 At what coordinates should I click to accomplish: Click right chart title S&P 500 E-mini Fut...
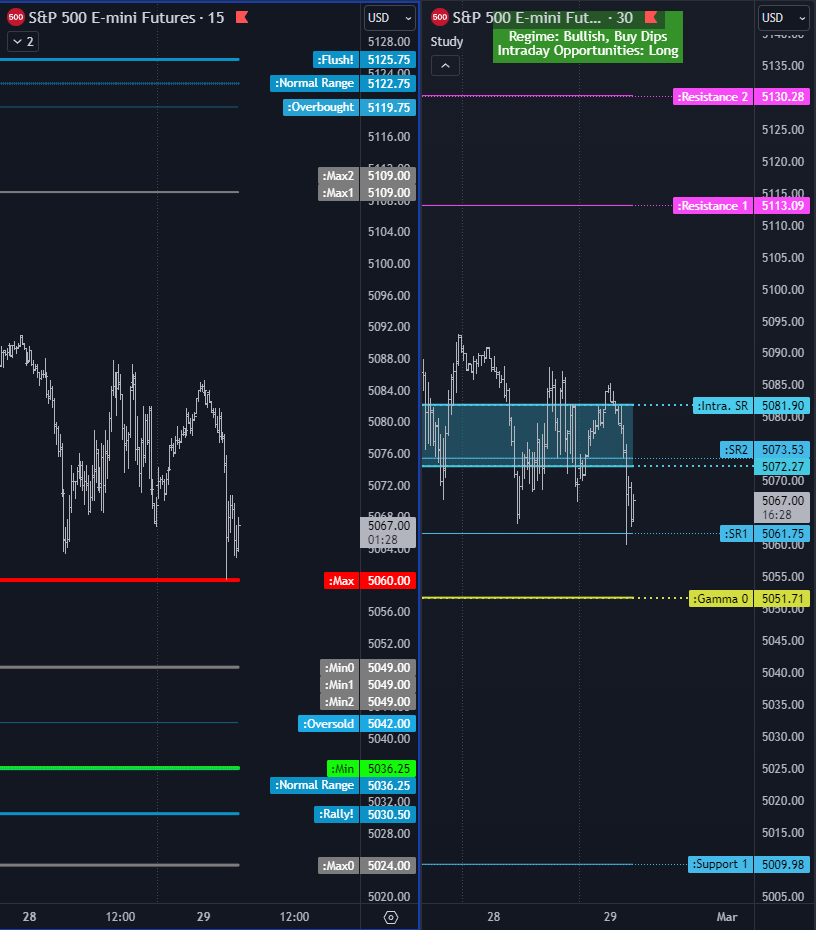coord(527,18)
